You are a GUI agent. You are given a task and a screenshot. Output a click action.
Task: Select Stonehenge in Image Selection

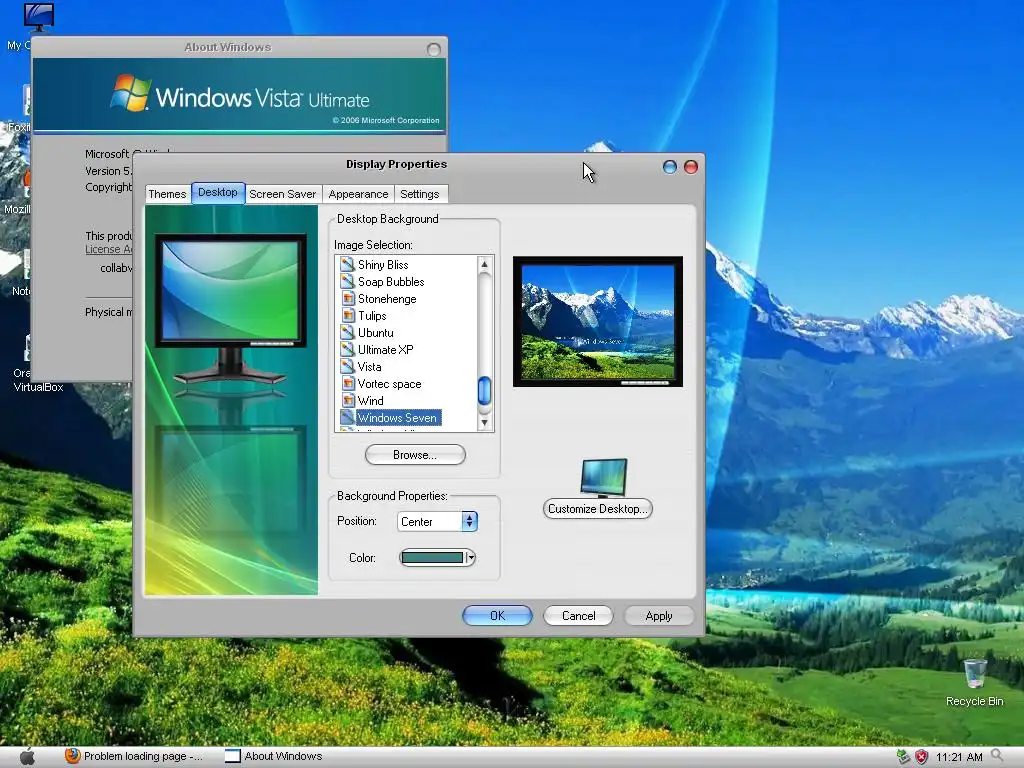click(387, 298)
